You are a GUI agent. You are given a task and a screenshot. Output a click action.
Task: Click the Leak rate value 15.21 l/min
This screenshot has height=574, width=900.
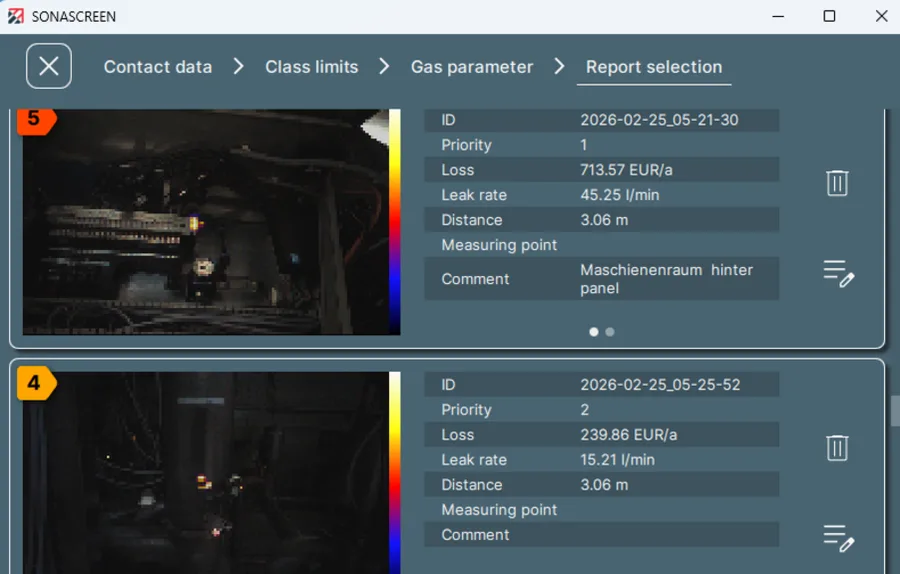617,460
